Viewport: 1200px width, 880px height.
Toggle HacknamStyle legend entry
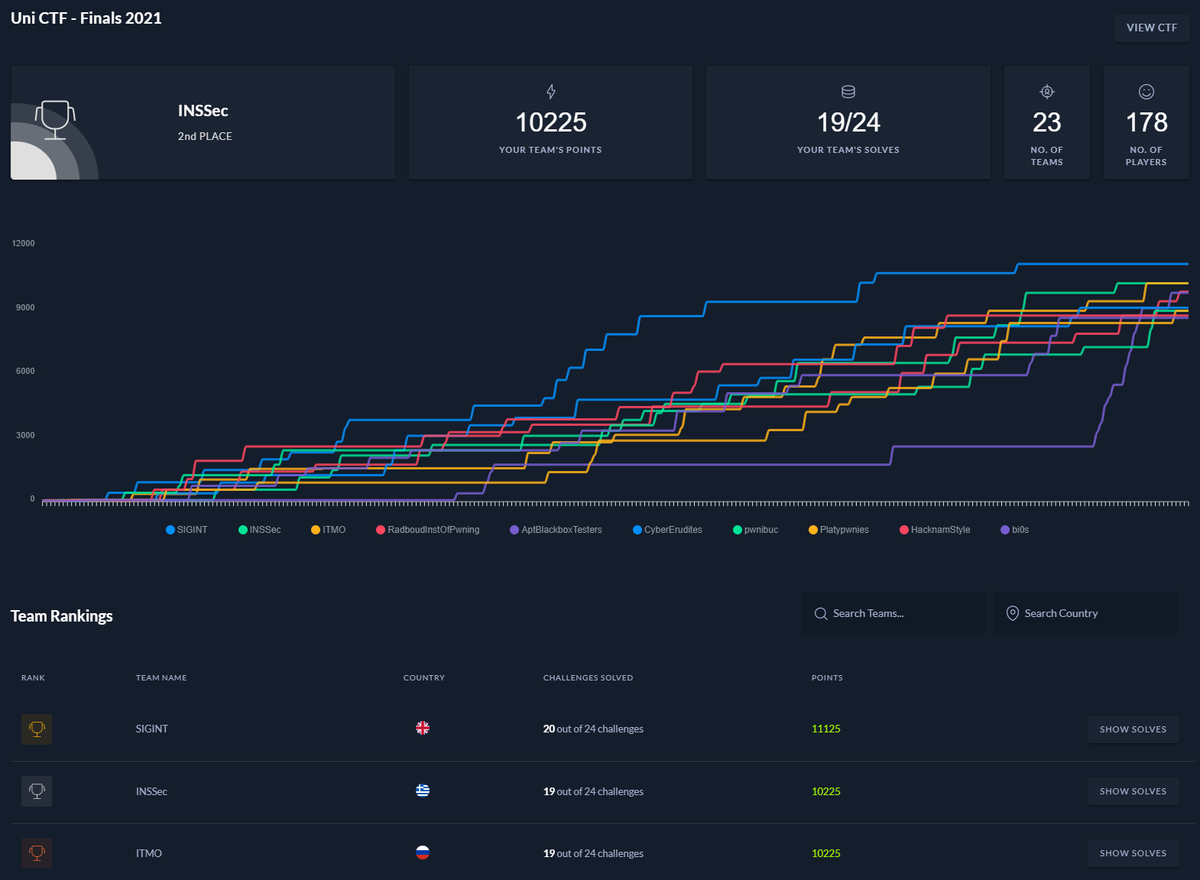pyautogui.click(x=934, y=529)
